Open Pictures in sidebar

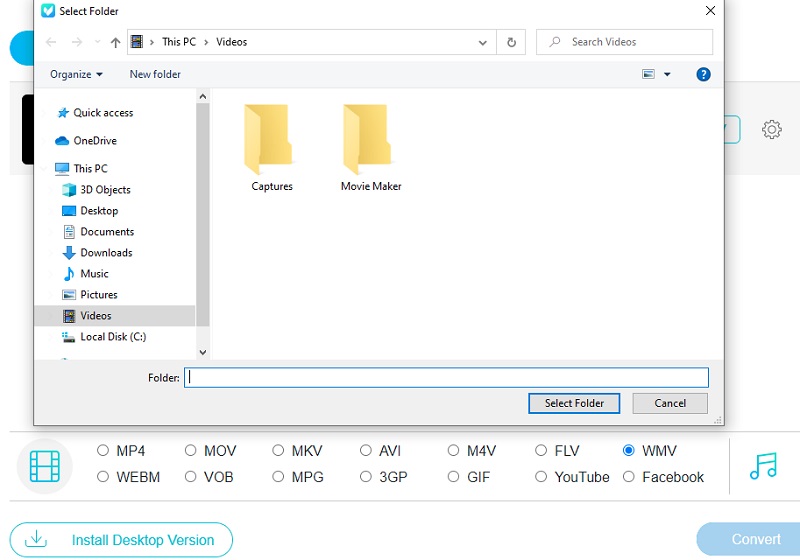(x=90, y=295)
